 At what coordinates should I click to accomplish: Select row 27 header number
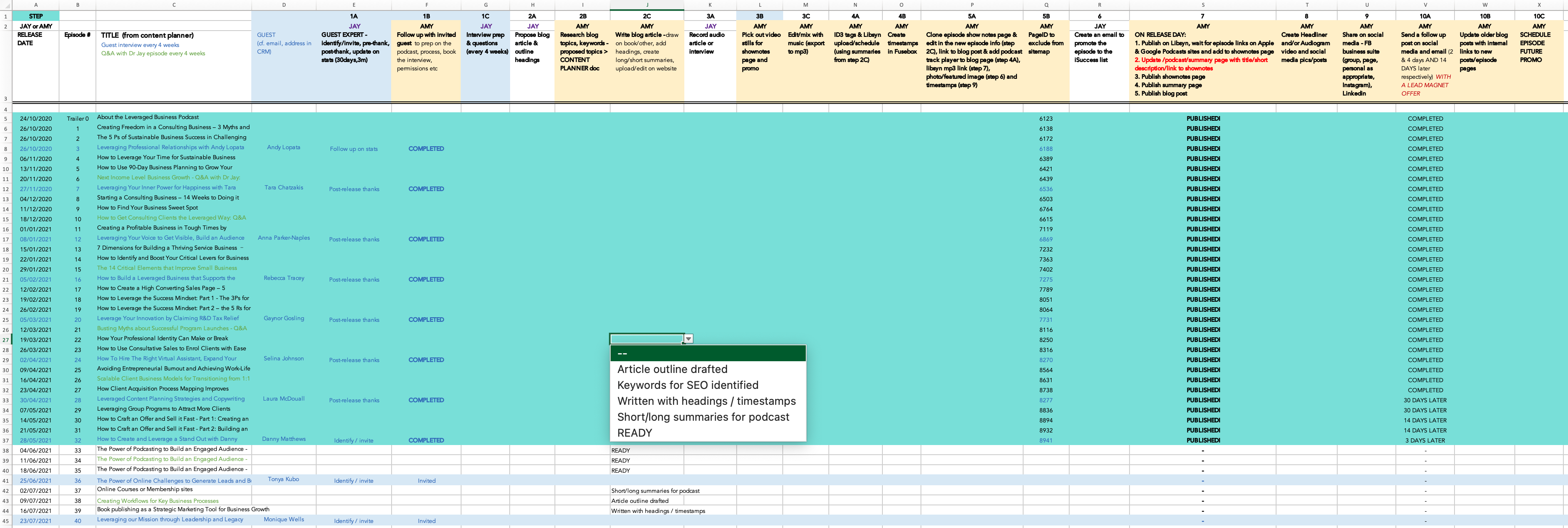pos(5,340)
